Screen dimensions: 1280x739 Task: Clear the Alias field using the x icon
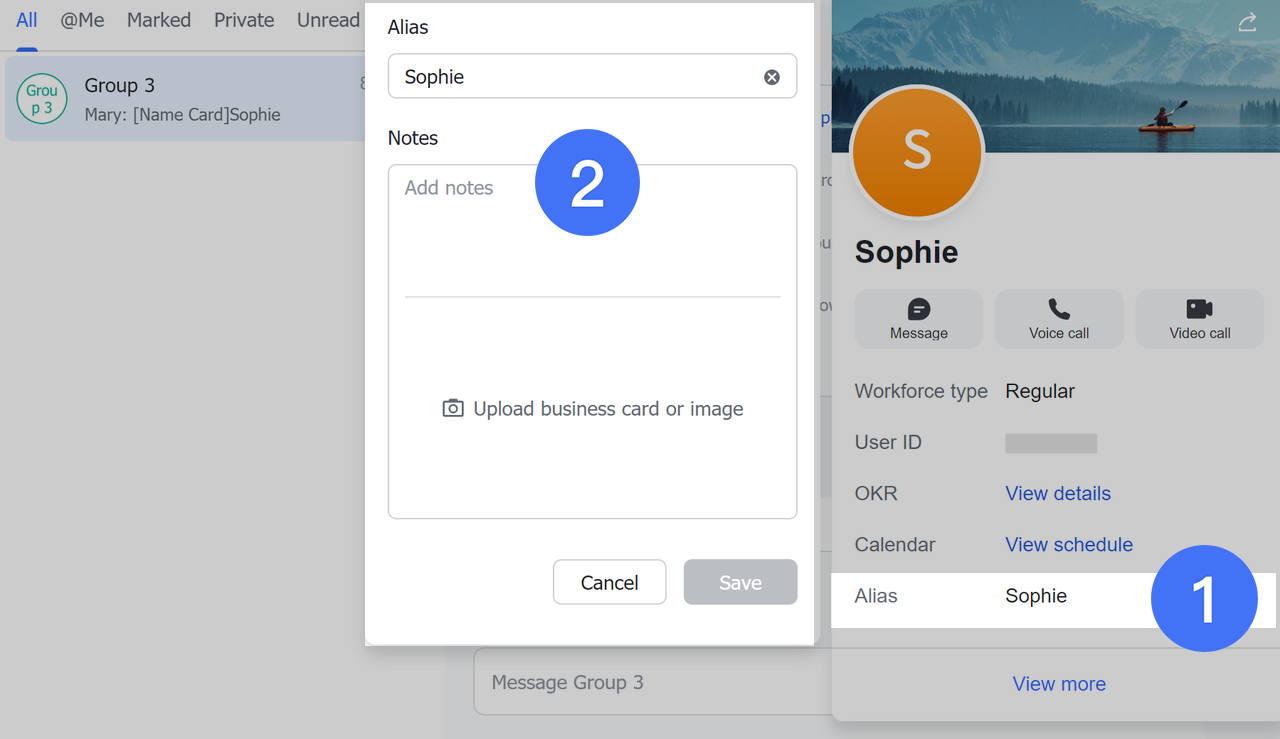[771, 76]
